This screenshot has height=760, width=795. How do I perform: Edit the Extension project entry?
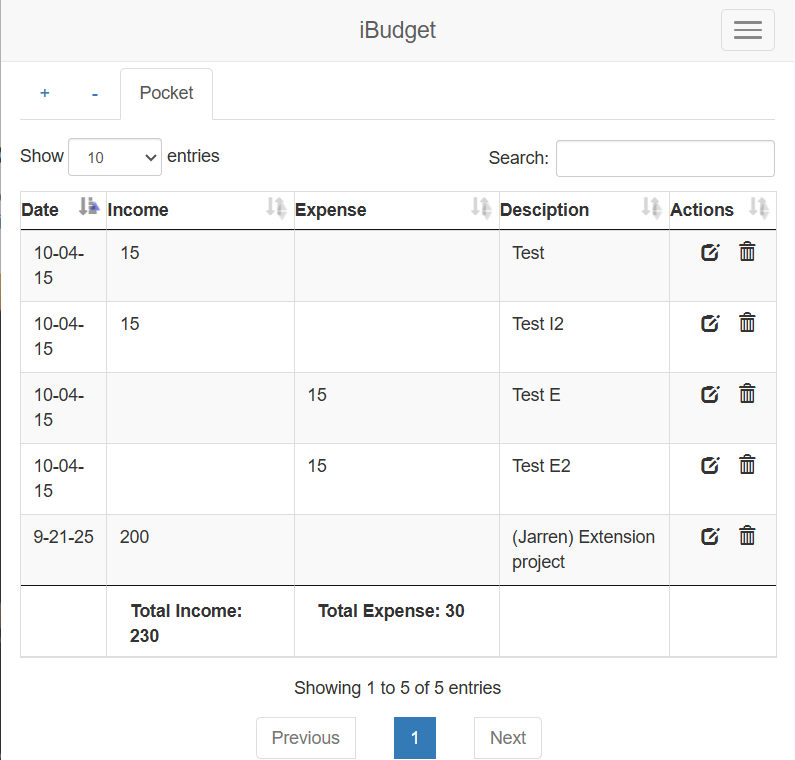point(710,536)
